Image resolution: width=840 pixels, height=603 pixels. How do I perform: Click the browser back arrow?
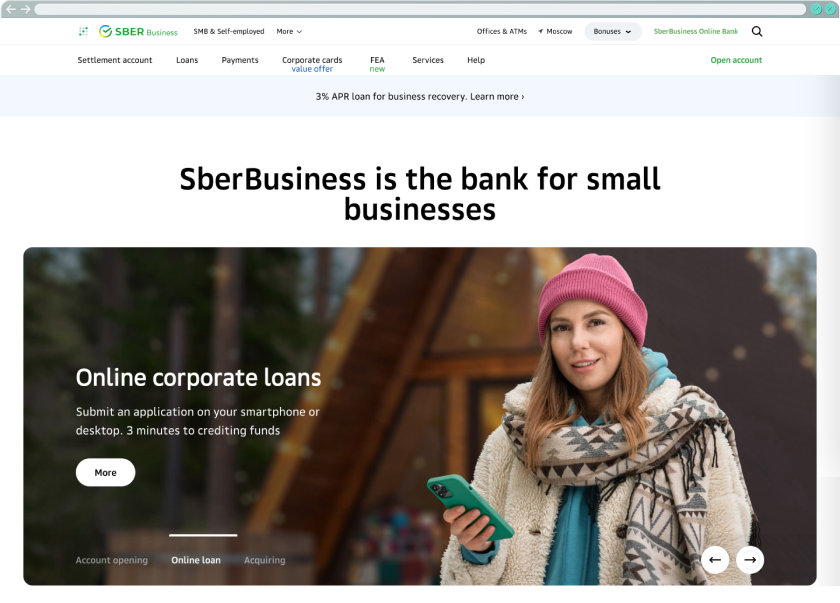tap(11, 9)
